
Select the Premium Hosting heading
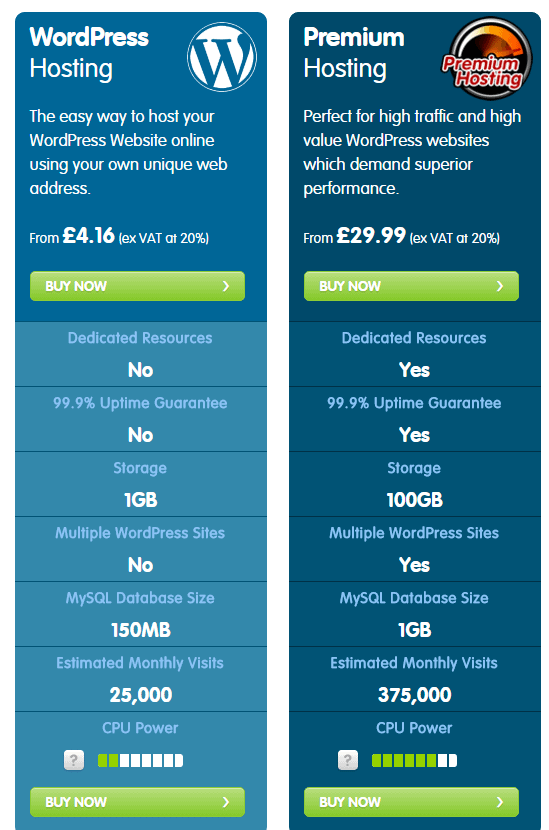tap(354, 52)
